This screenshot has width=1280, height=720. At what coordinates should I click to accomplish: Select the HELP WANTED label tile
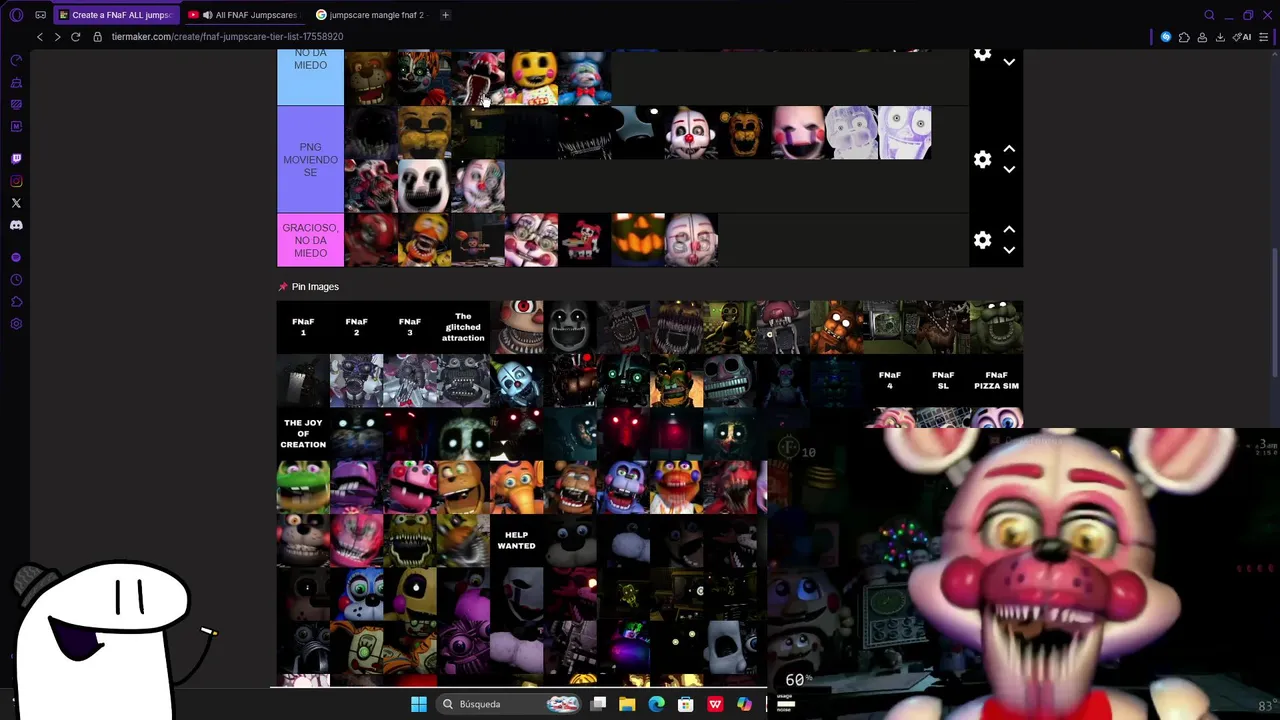[x=516, y=540]
